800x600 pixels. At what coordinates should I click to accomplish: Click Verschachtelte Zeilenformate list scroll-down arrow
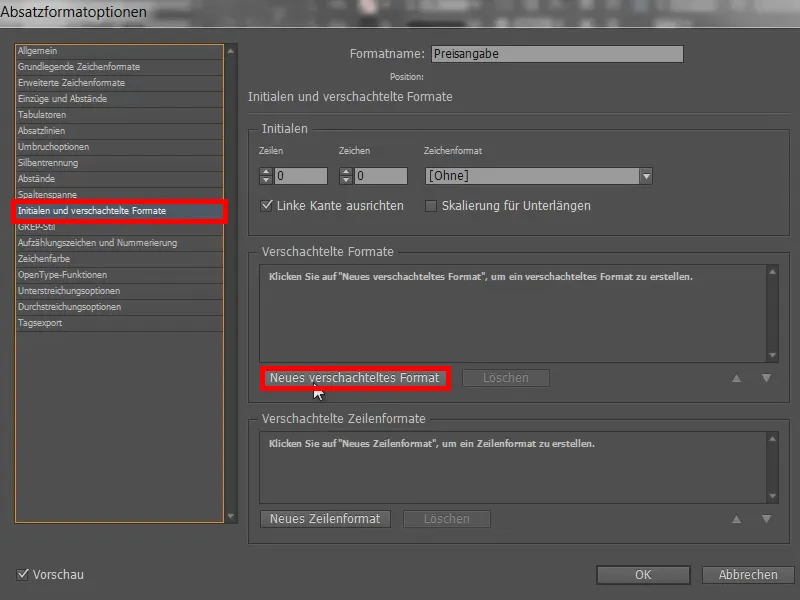click(772, 496)
